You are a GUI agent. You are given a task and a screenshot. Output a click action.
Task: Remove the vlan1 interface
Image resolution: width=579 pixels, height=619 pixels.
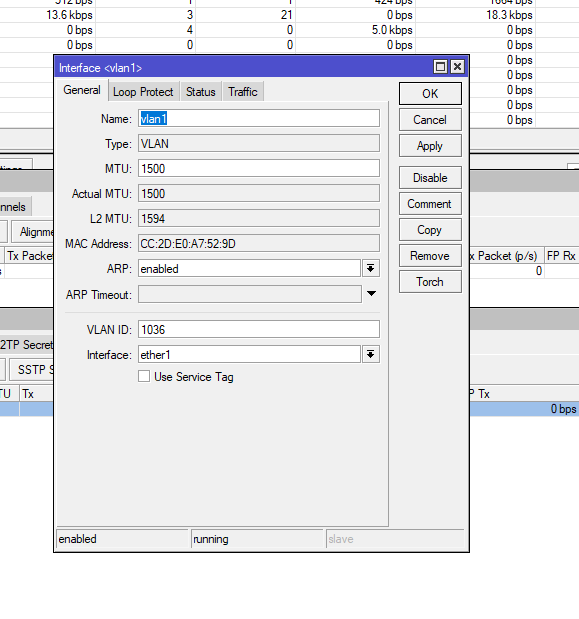430,256
